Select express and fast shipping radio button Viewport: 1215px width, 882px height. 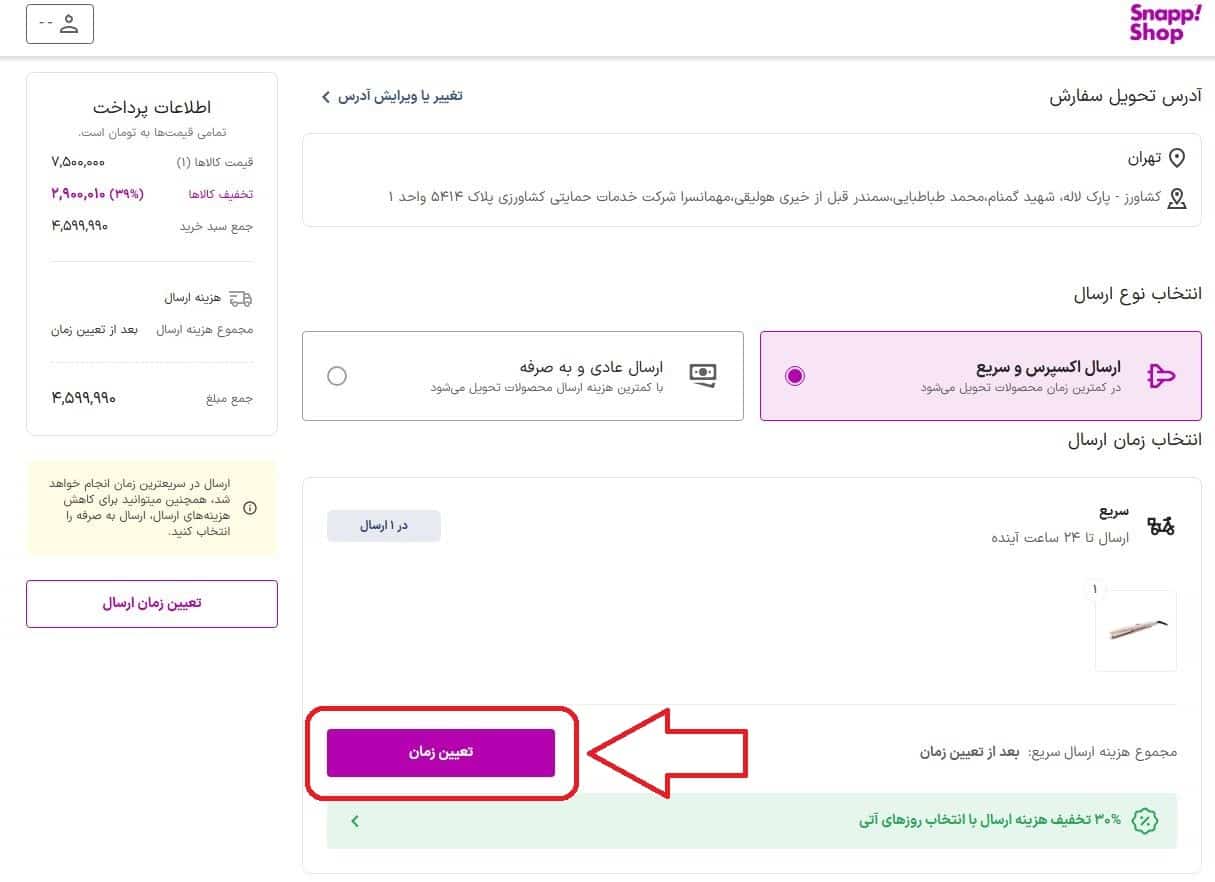point(794,376)
